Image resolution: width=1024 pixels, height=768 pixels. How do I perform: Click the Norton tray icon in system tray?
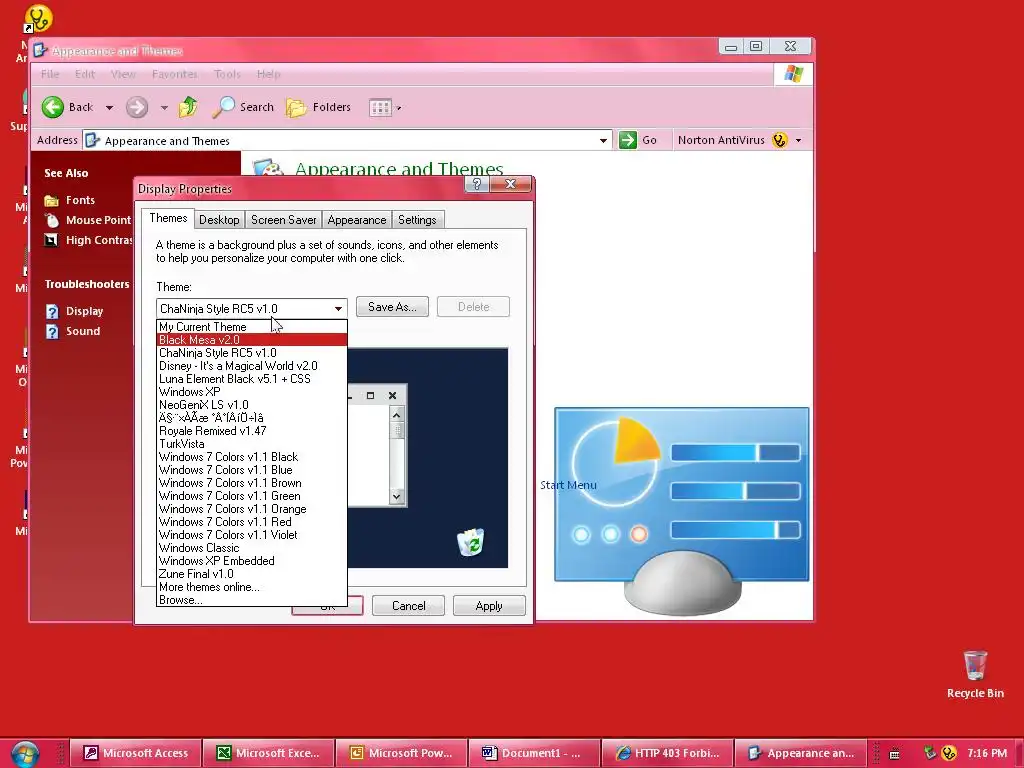pyautogui.click(x=949, y=753)
